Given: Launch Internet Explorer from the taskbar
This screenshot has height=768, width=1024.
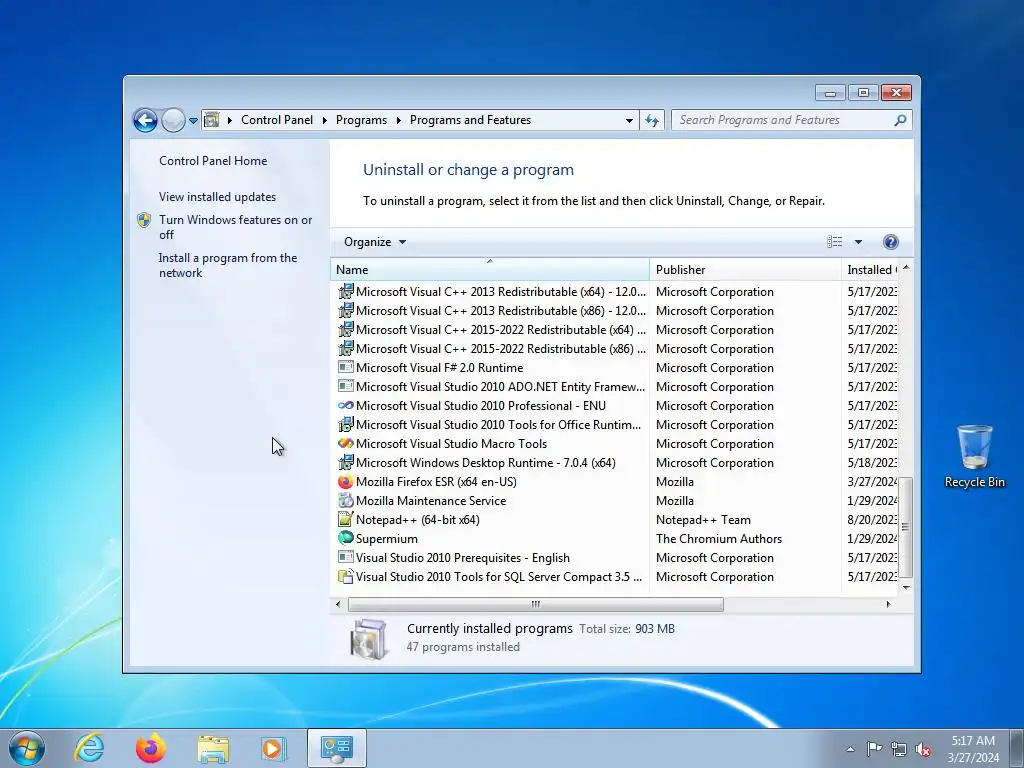Looking at the screenshot, I should click(89, 748).
